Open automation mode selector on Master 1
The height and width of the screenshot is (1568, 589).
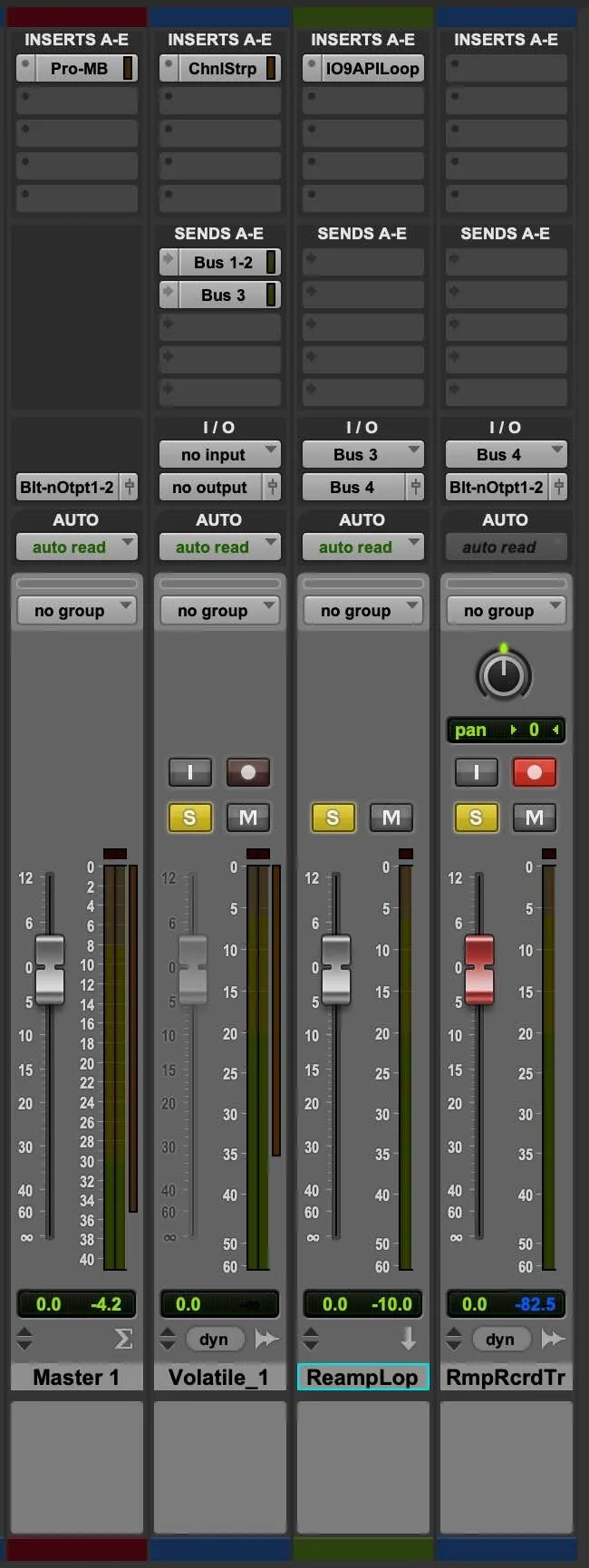click(x=76, y=547)
